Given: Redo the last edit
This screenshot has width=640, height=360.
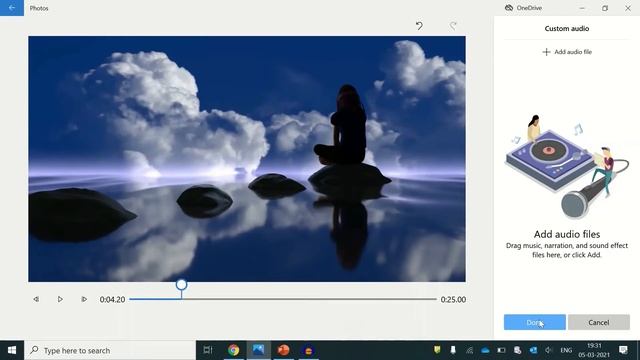Looking at the screenshot, I should pyautogui.click(x=453, y=27).
